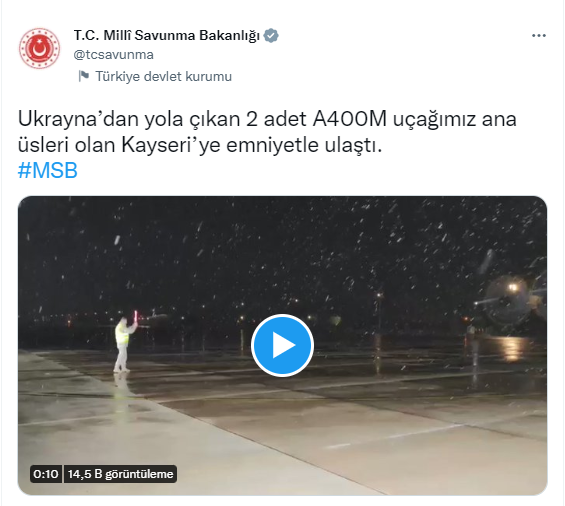Click the aircraft light reflection on tarmac
This screenshot has width=565, height=506.
click(511, 348)
